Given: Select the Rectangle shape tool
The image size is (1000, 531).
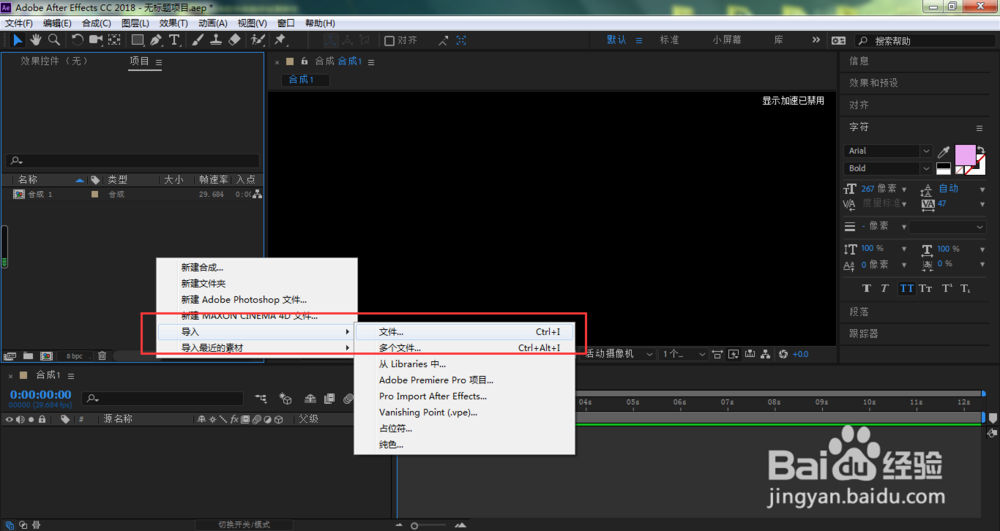Looking at the screenshot, I should pyautogui.click(x=137, y=40).
